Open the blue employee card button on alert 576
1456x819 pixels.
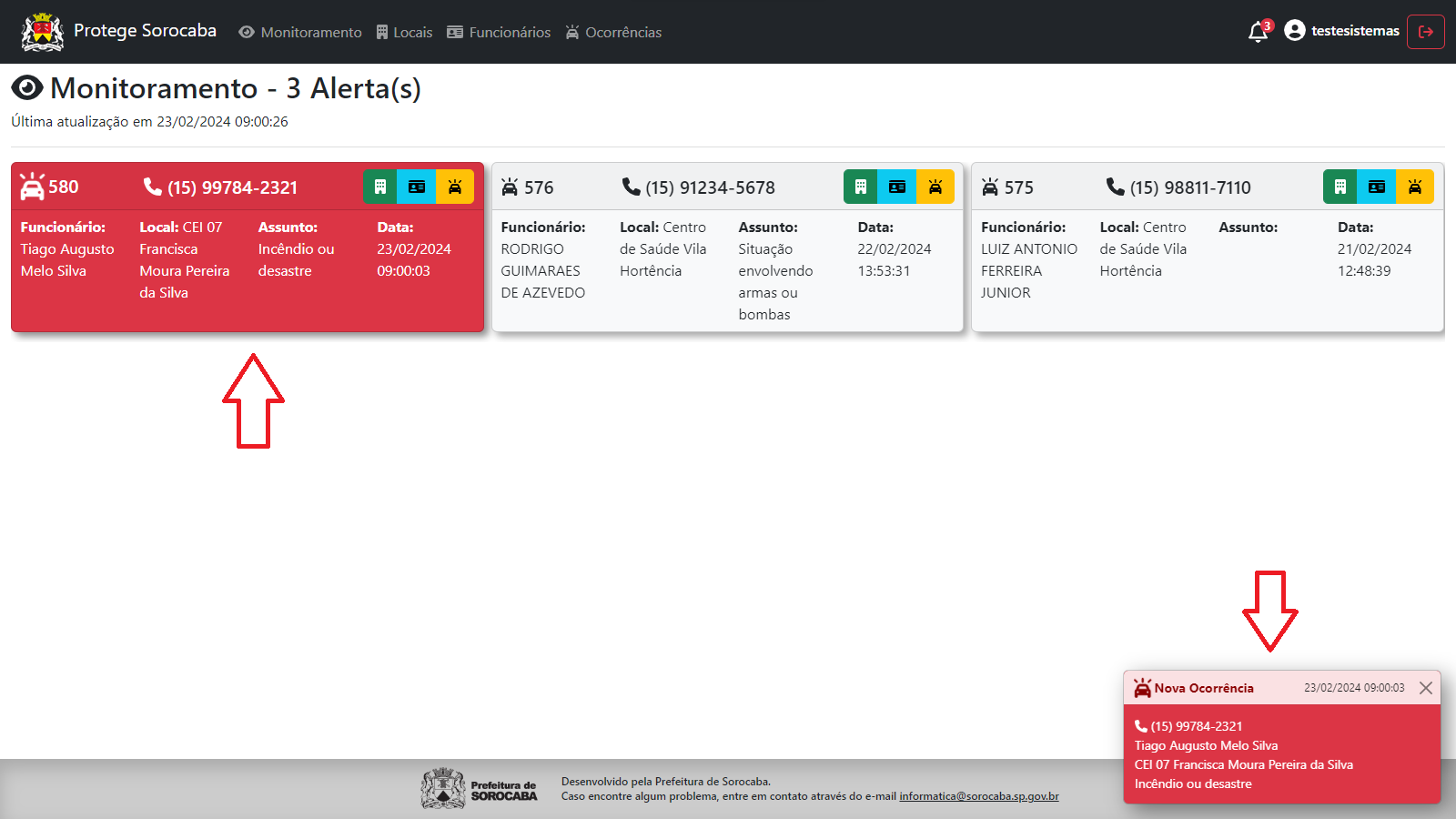pyautogui.click(x=897, y=187)
